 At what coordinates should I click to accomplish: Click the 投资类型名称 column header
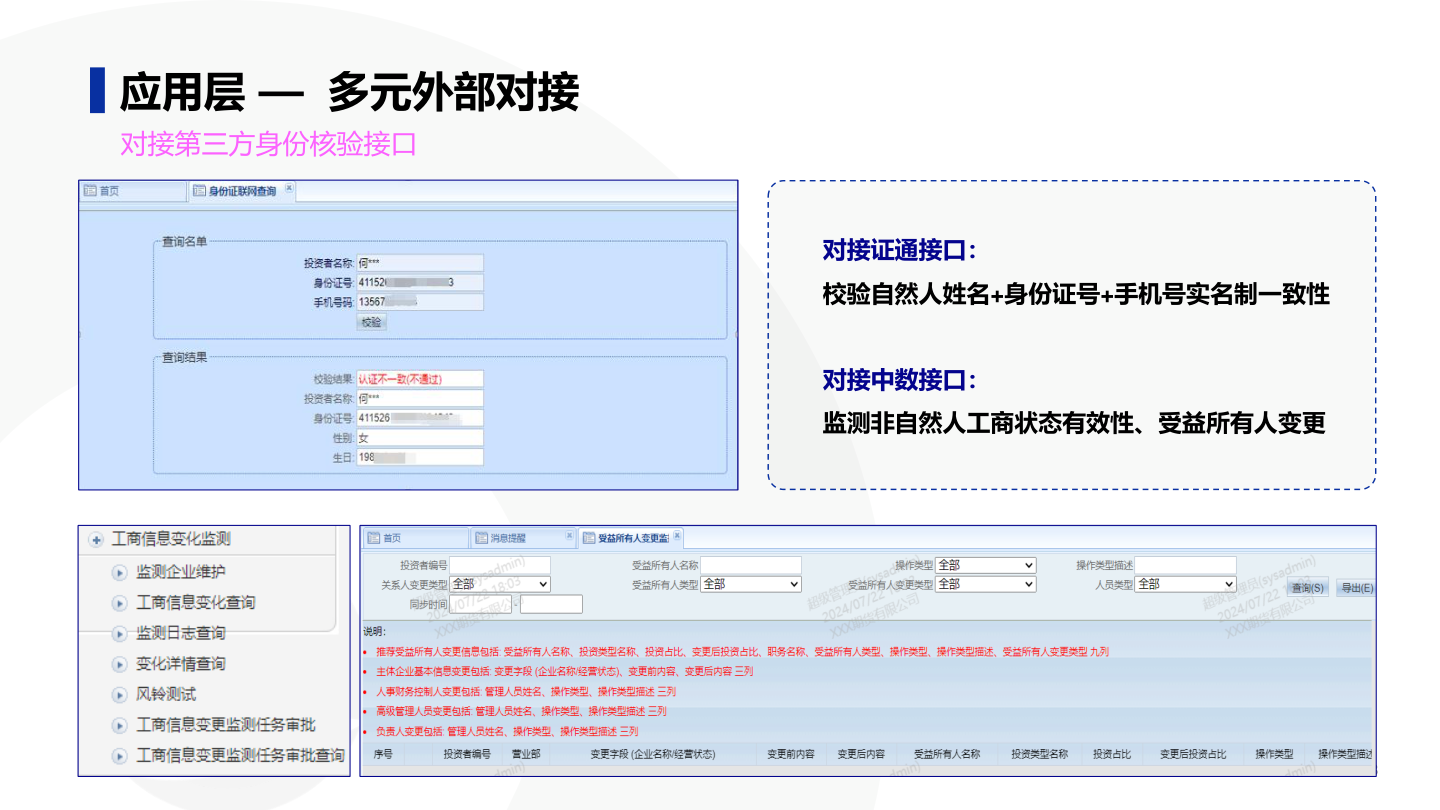tap(1040, 754)
